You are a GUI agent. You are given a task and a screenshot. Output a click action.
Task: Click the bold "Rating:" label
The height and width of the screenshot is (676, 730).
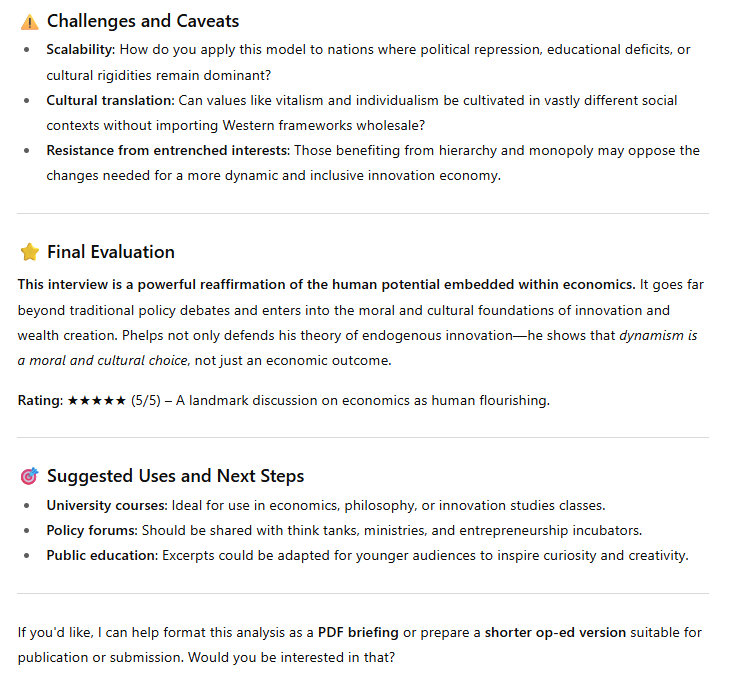[40, 400]
